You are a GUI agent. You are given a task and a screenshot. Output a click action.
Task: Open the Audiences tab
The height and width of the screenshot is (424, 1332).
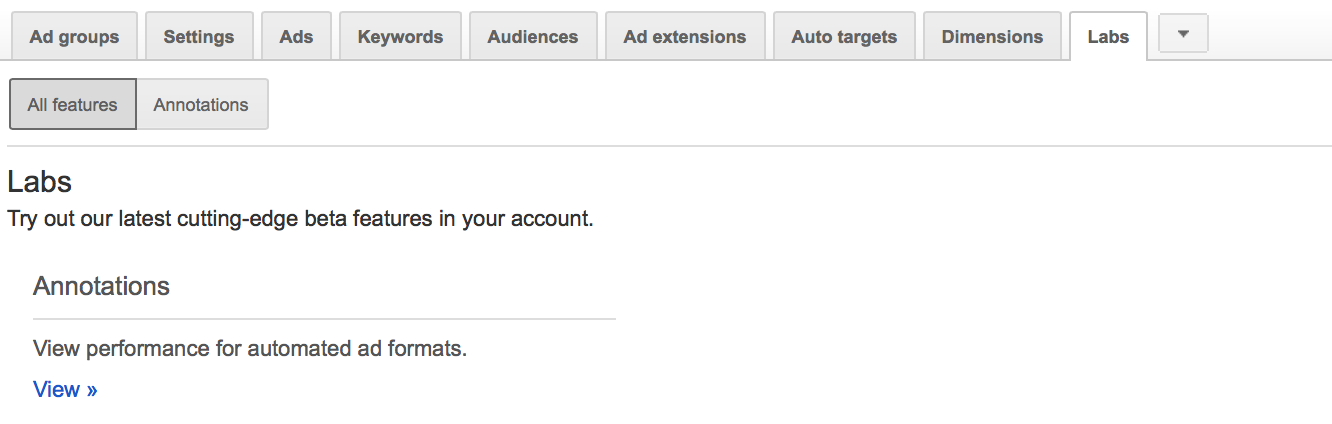[x=533, y=37]
